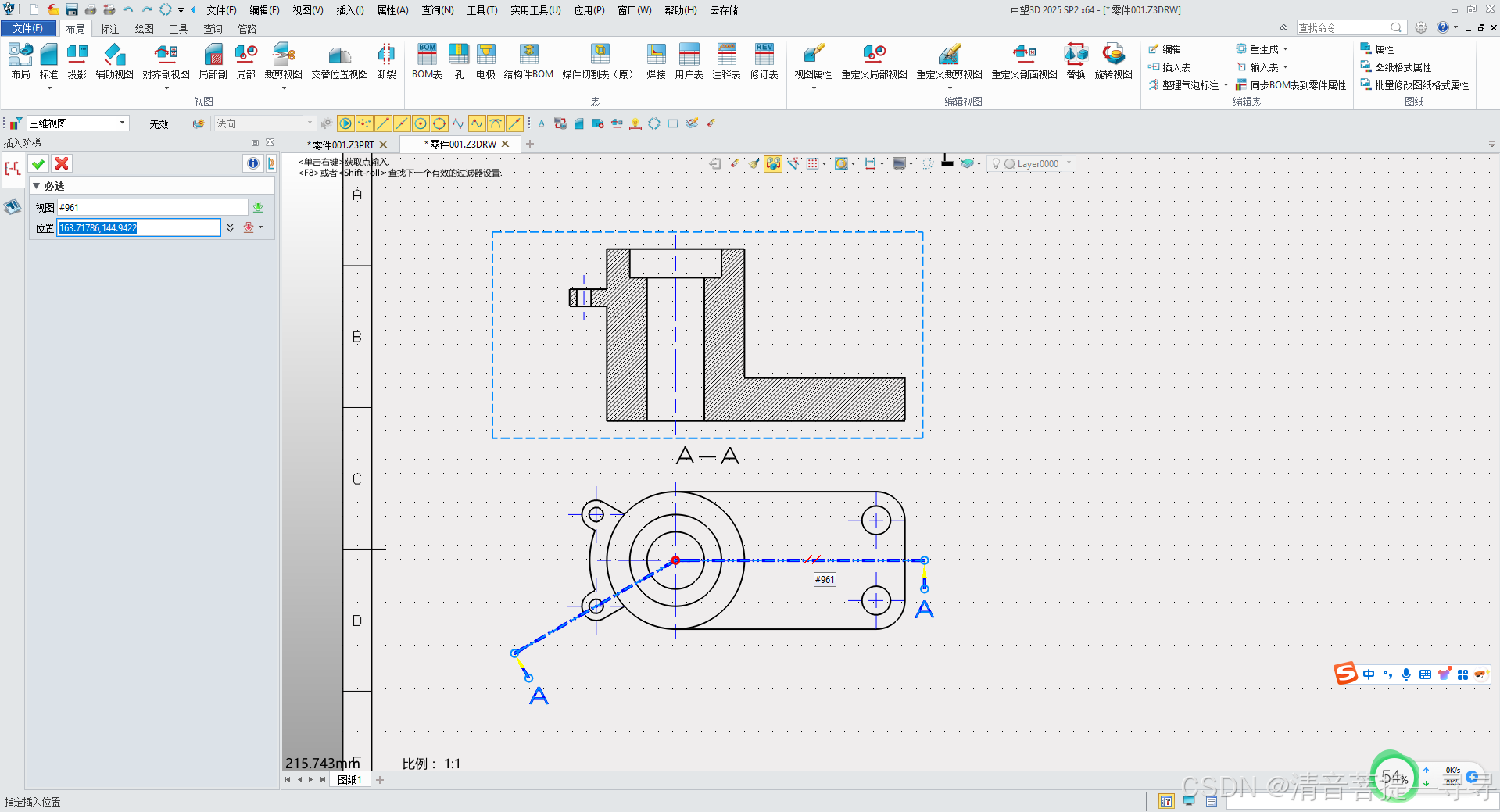The width and height of the screenshot is (1500, 812).
Task: Toggle the highlighted cubes display mode icon
Action: coord(773,163)
